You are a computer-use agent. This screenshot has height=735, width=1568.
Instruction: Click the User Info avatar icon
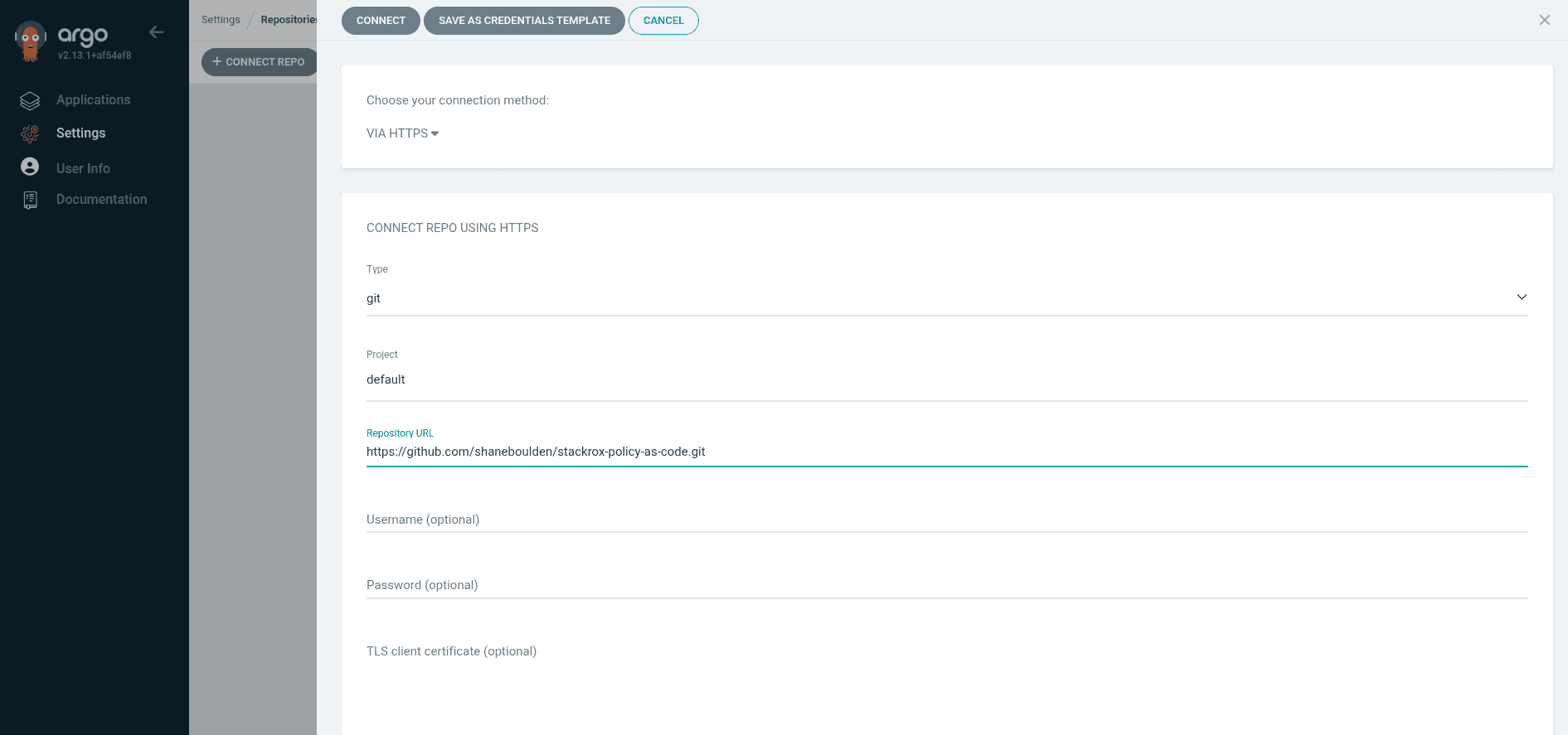click(x=30, y=167)
